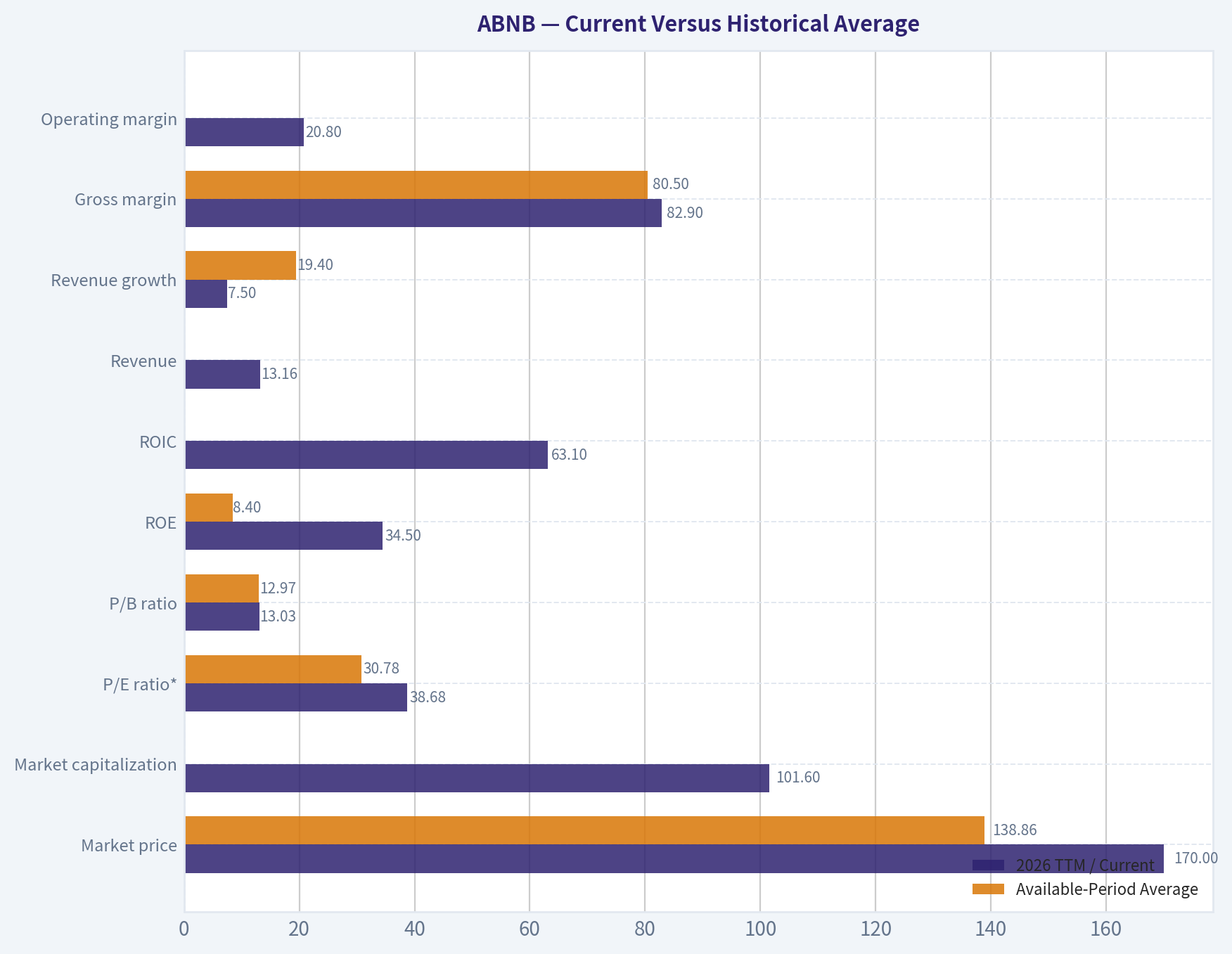This screenshot has width=1232, height=954.
Task: Click the purple P/E ratio current bar
Action: [x=296, y=697]
